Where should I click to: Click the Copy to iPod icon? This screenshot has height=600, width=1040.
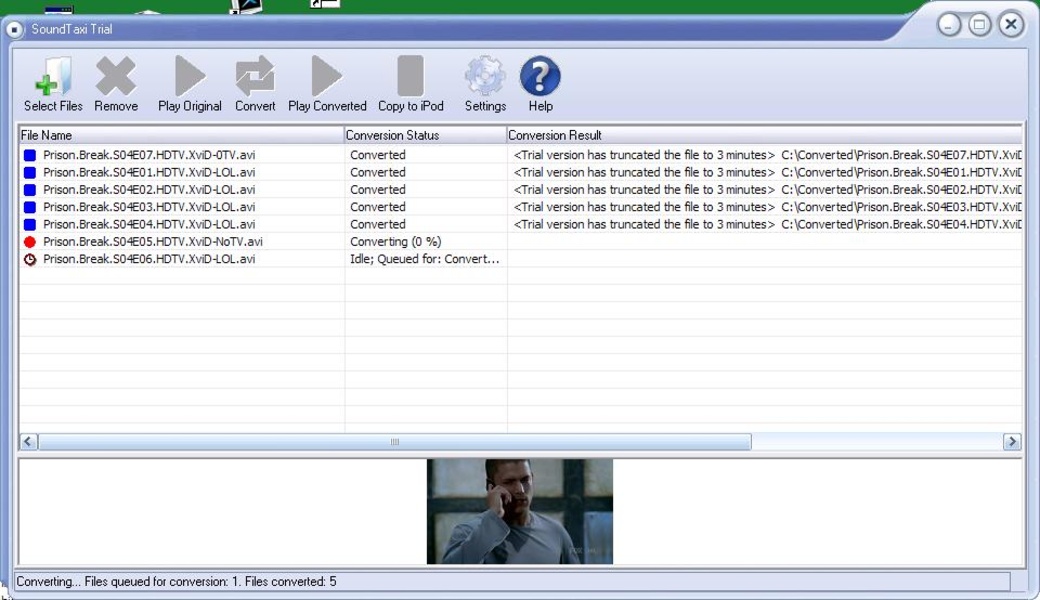tap(410, 77)
